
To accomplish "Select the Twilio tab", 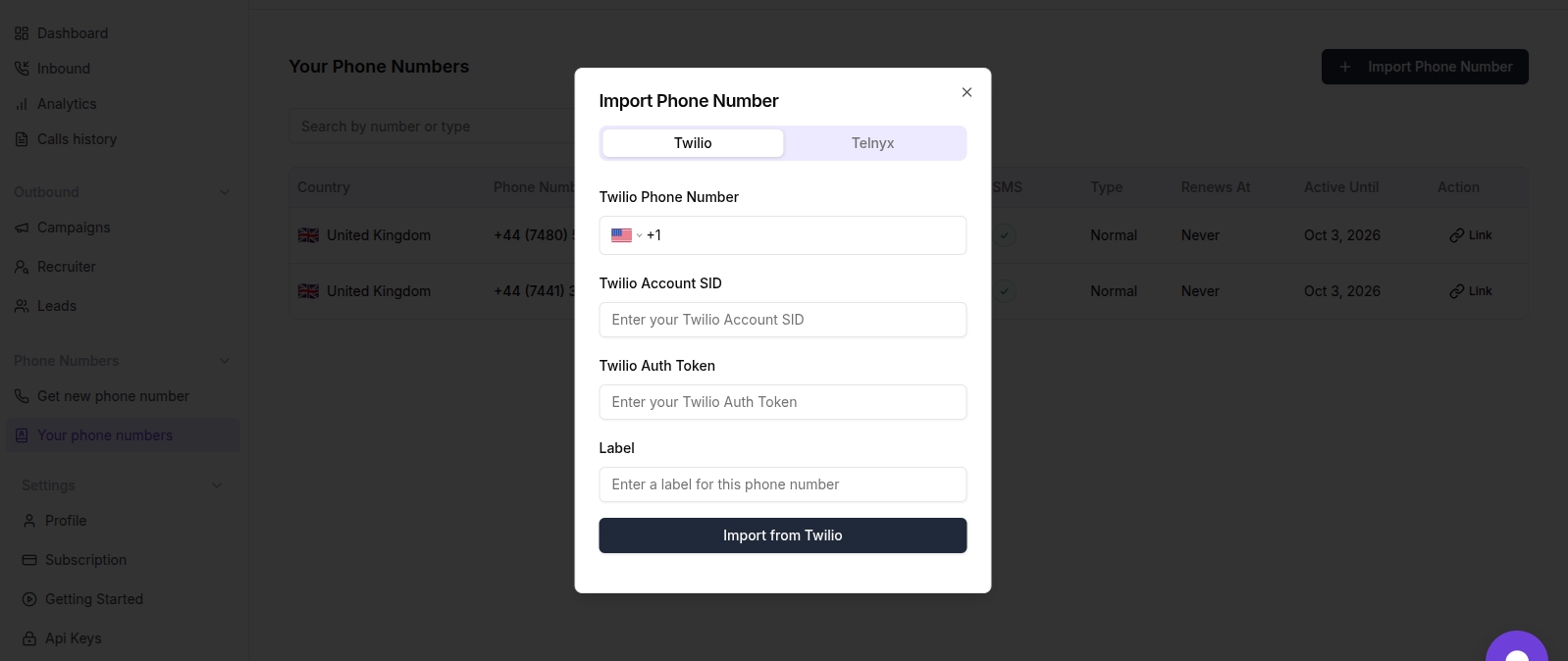I will (x=693, y=143).
